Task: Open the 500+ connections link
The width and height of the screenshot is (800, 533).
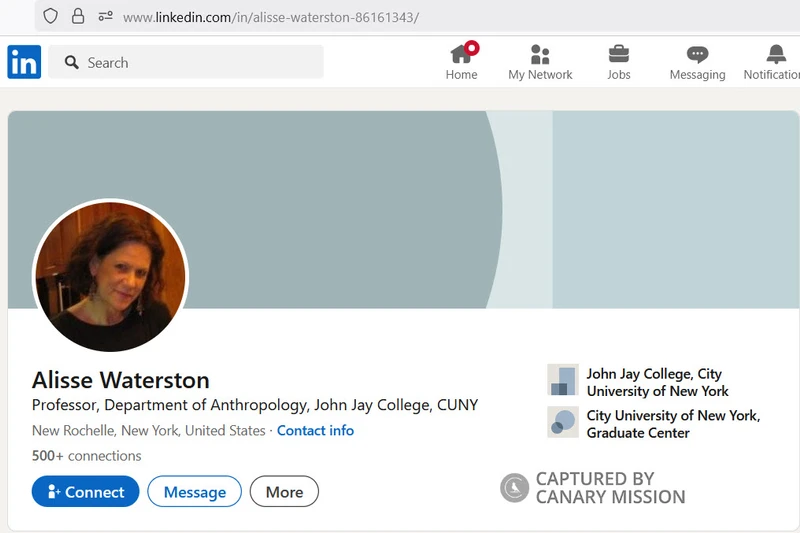Action: [87, 455]
